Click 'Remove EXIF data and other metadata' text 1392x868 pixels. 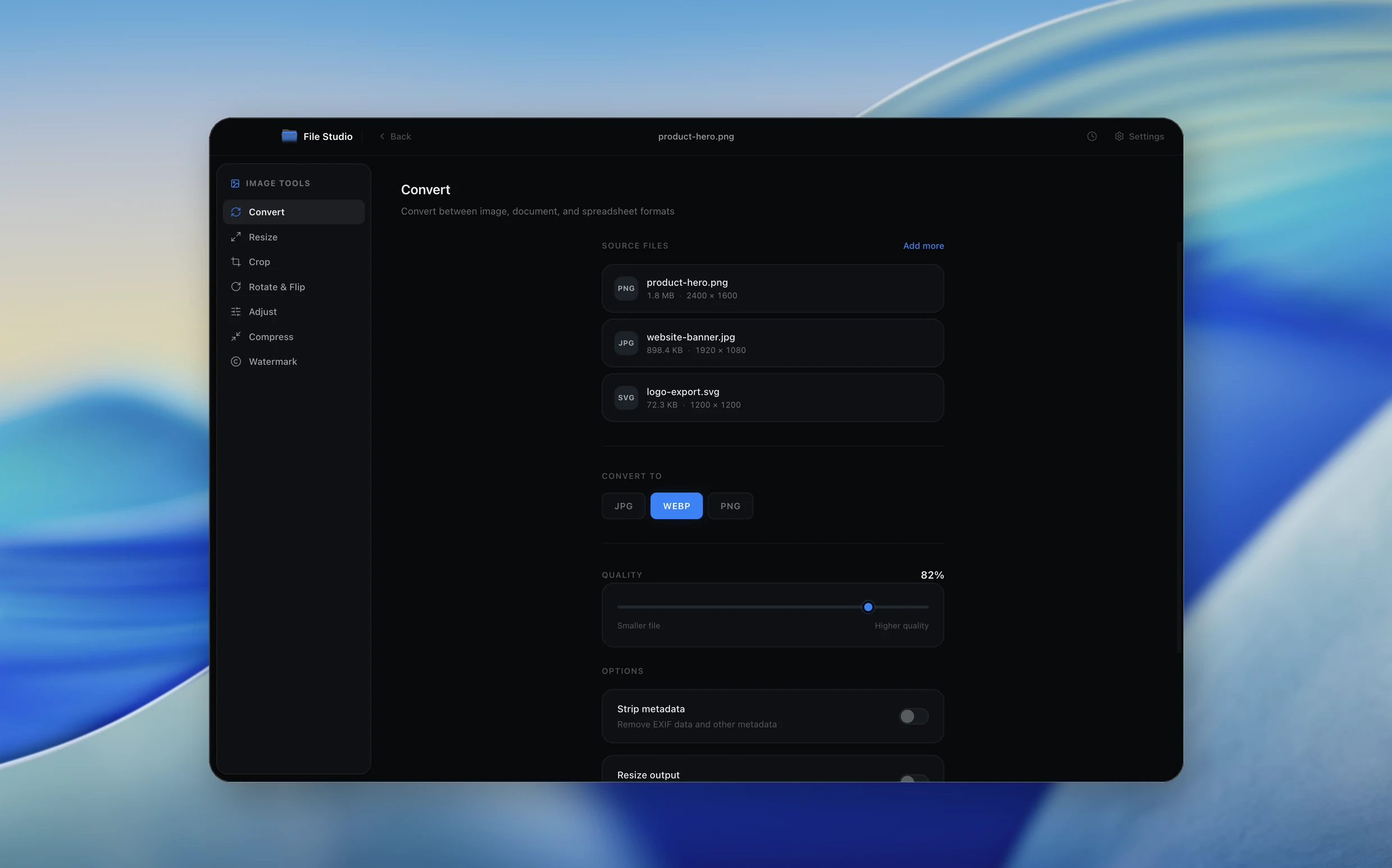click(697, 725)
